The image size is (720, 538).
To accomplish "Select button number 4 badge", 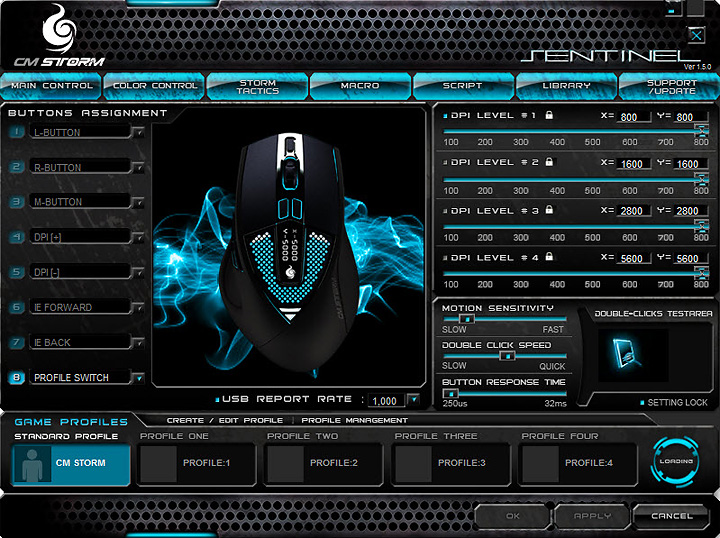I will tap(17, 236).
